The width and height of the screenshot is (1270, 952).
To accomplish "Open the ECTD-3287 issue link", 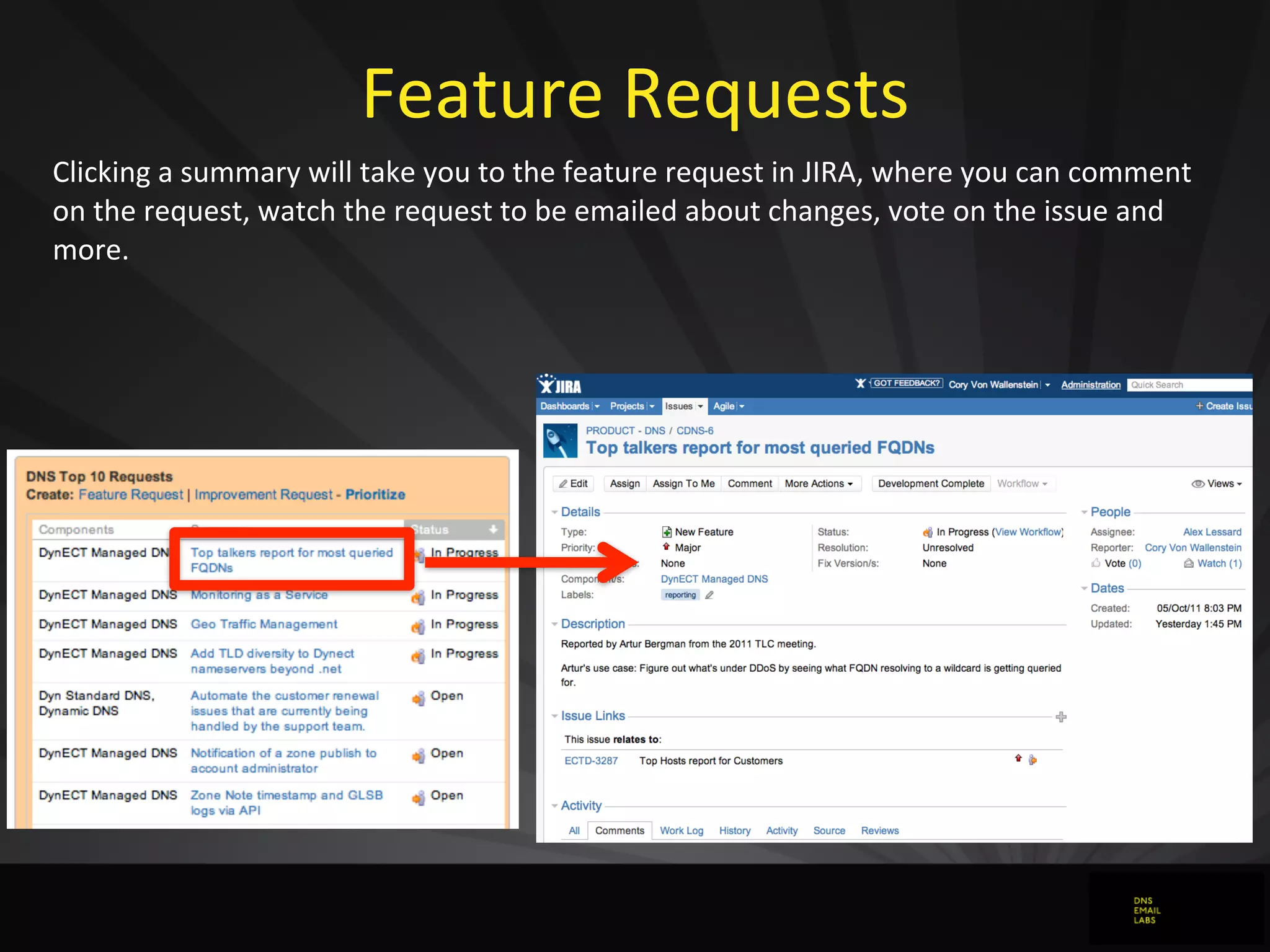I will click(591, 760).
